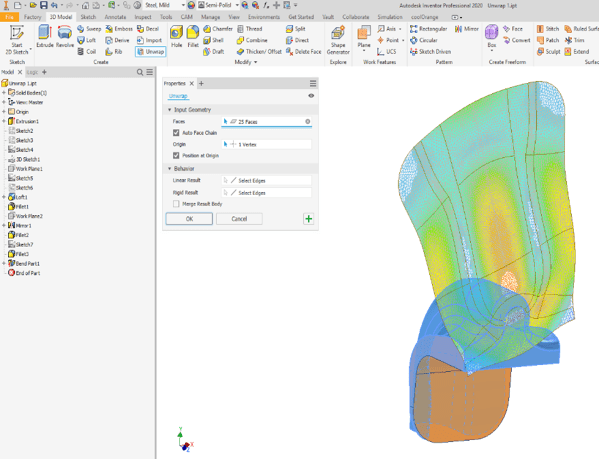The width and height of the screenshot is (599, 459).
Task: Select the Extrude tool
Action: (x=45, y=36)
